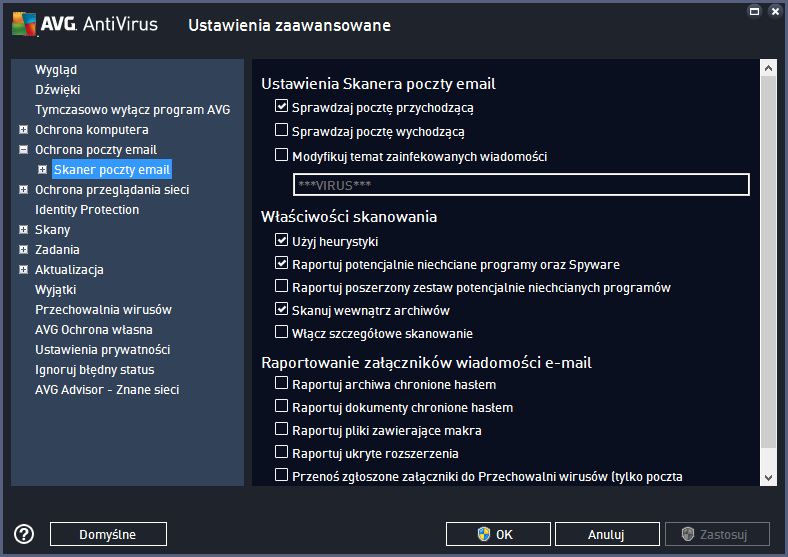Enable Raportuj pliki zawierające makra
Screen dimensions: 788x557
tap(281, 429)
